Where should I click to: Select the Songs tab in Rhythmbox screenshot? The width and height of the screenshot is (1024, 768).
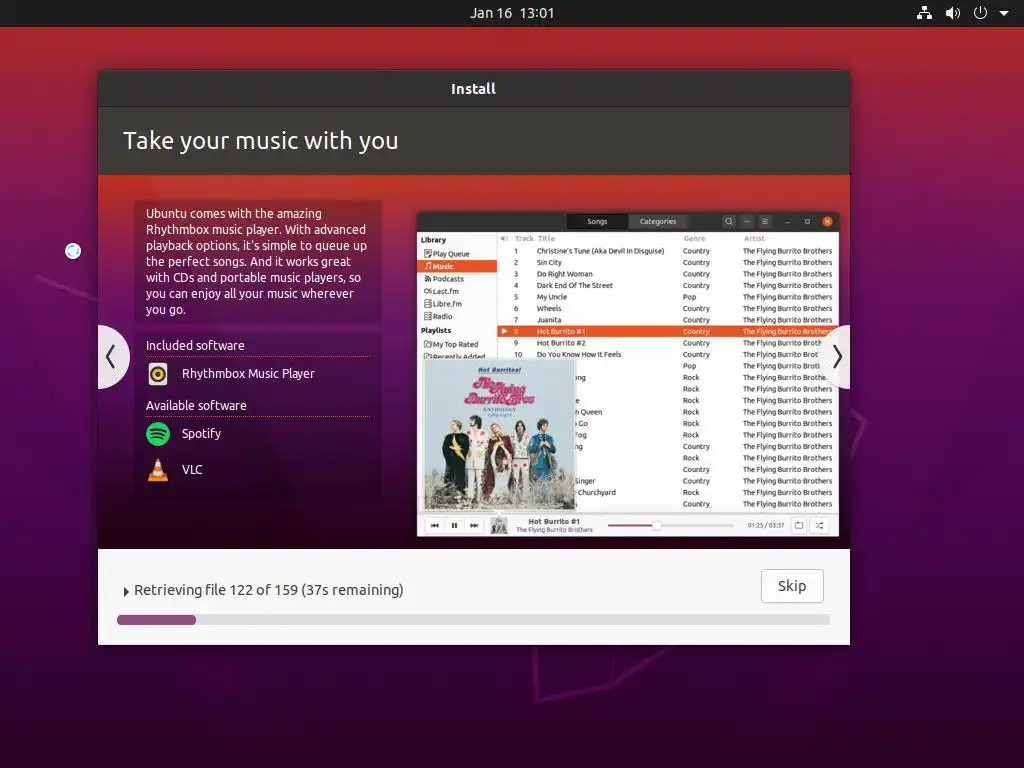(597, 221)
